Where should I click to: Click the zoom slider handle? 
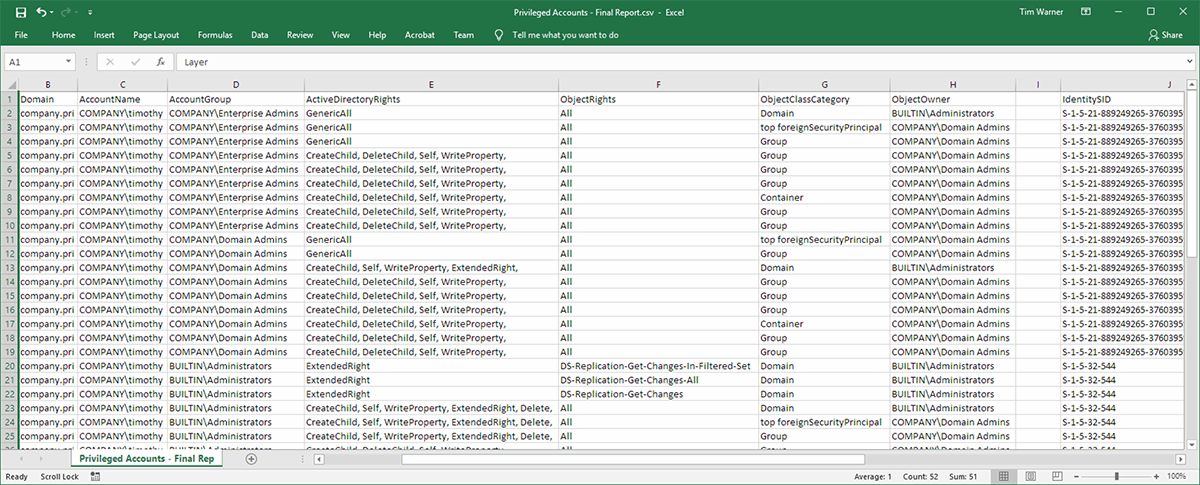(1119, 477)
